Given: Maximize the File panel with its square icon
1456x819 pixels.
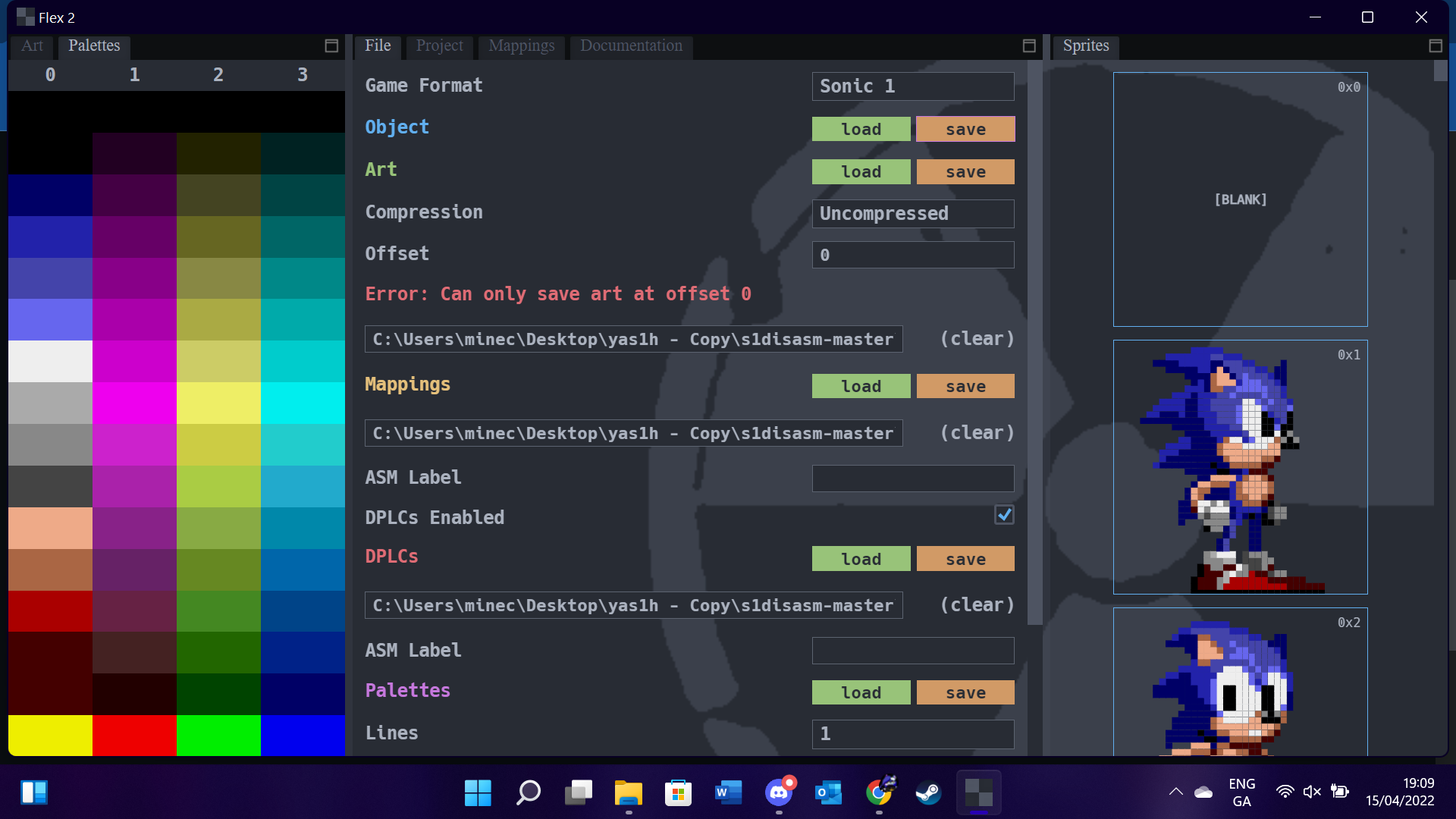Looking at the screenshot, I should [x=1029, y=46].
